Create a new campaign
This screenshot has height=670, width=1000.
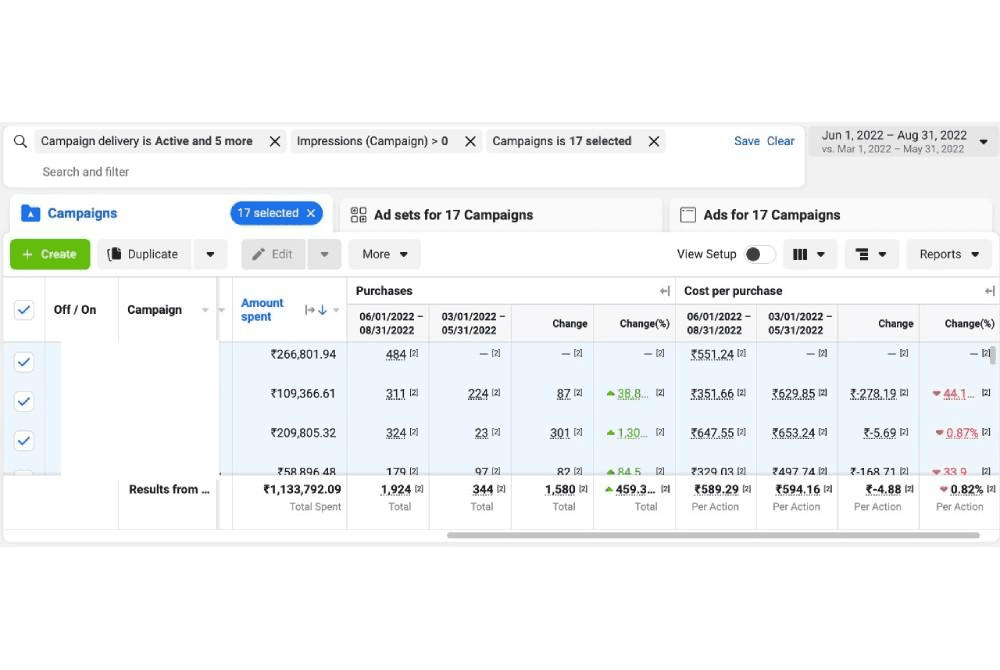(50, 254)
